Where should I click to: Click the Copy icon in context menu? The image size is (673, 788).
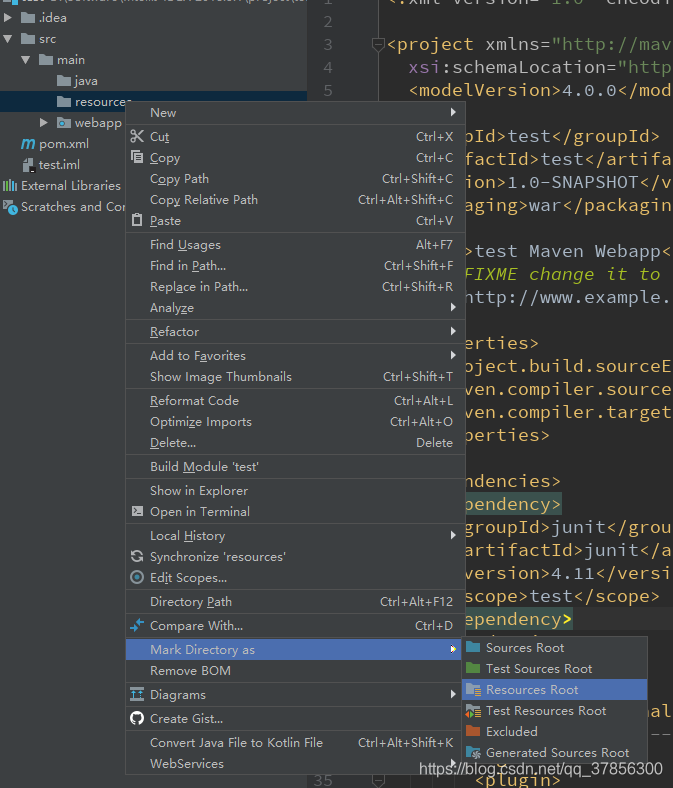point(137,157)
